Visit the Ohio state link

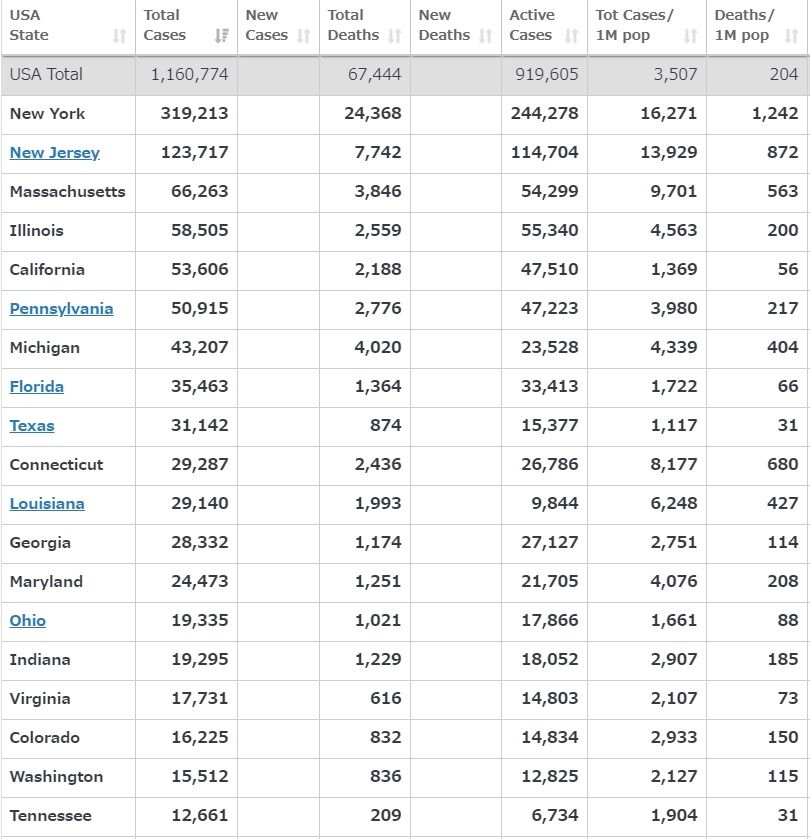[28, 621]
